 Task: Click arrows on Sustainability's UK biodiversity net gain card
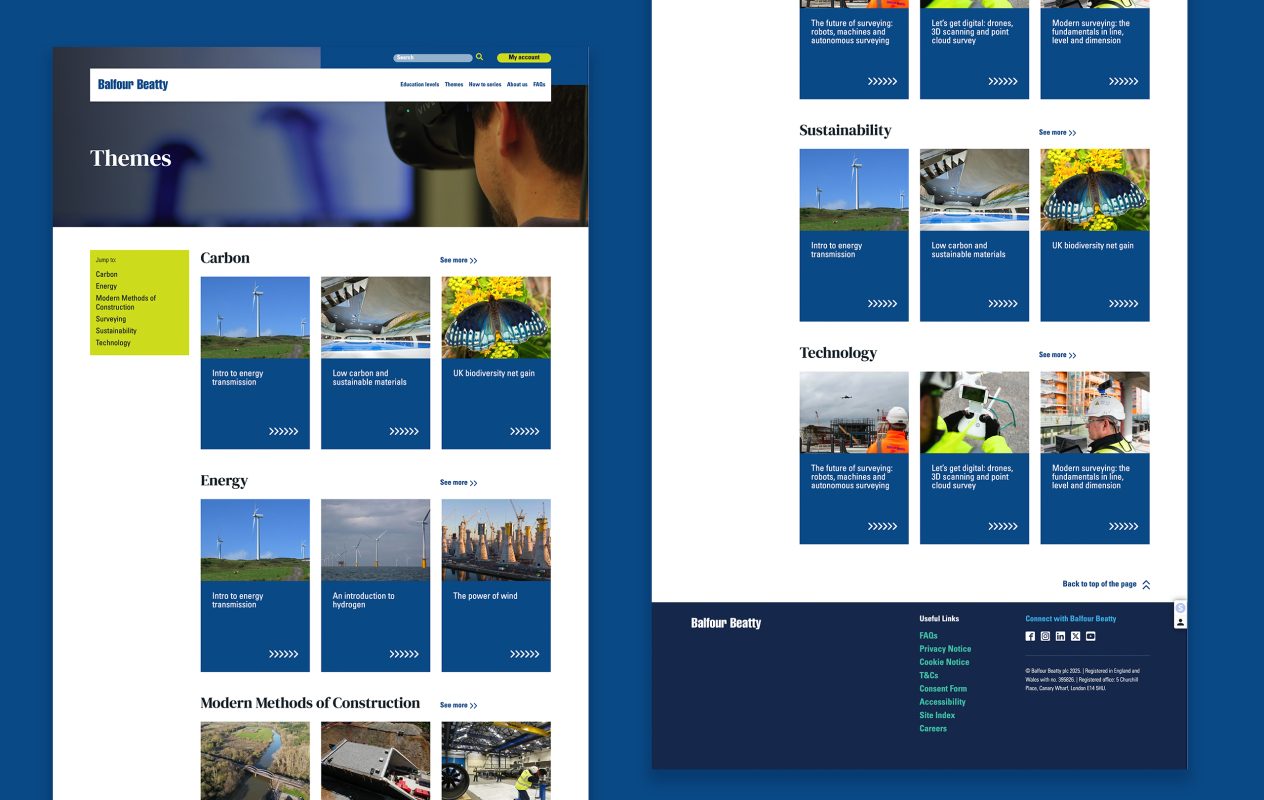click(x=1123, y=304)
